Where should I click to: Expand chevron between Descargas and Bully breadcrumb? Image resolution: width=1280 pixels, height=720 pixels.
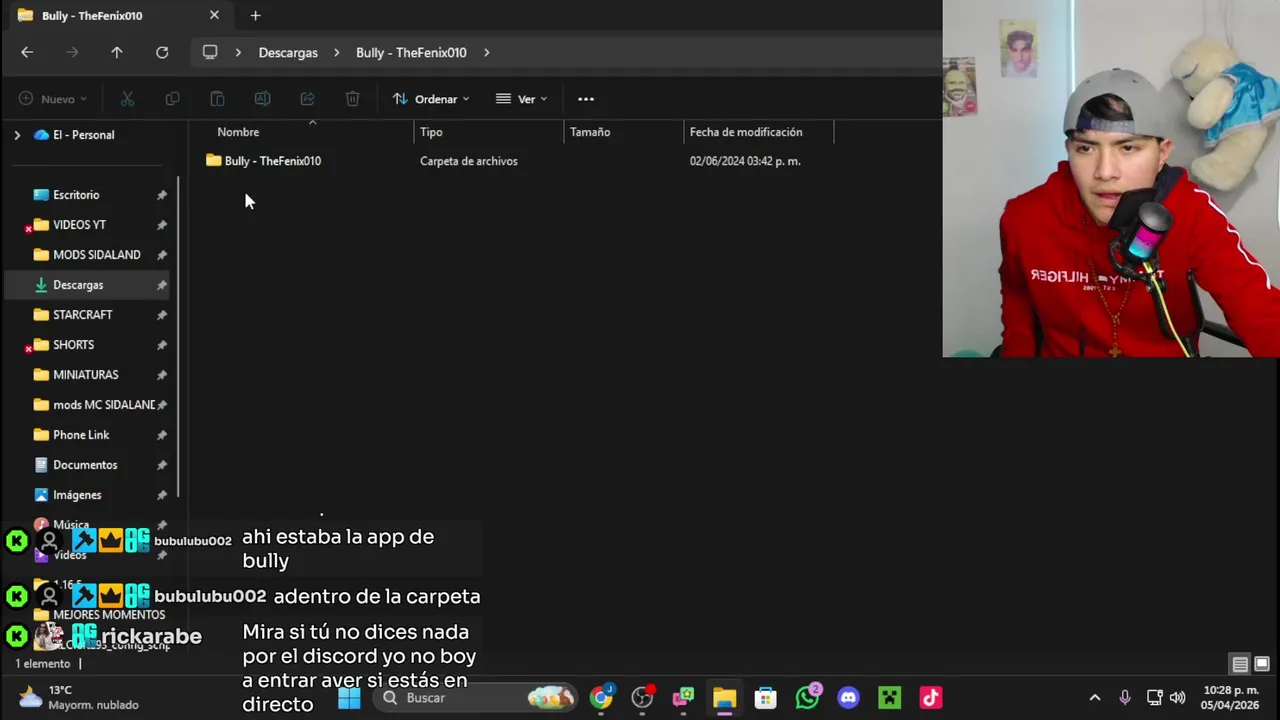[337, 52]
